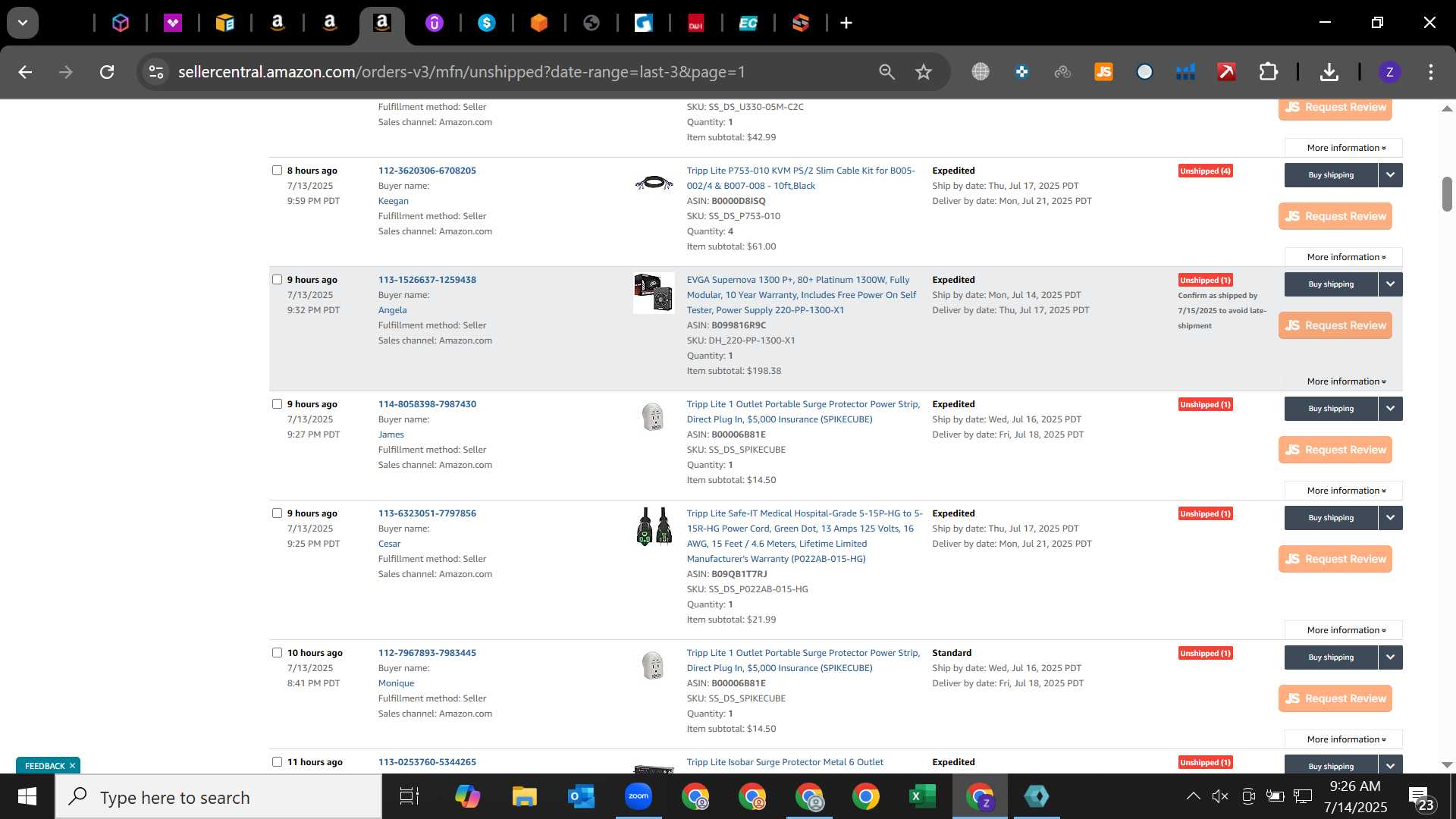The image size is (1456, 819).
Task: Click the Windows search box
Action: click(218, 797)
